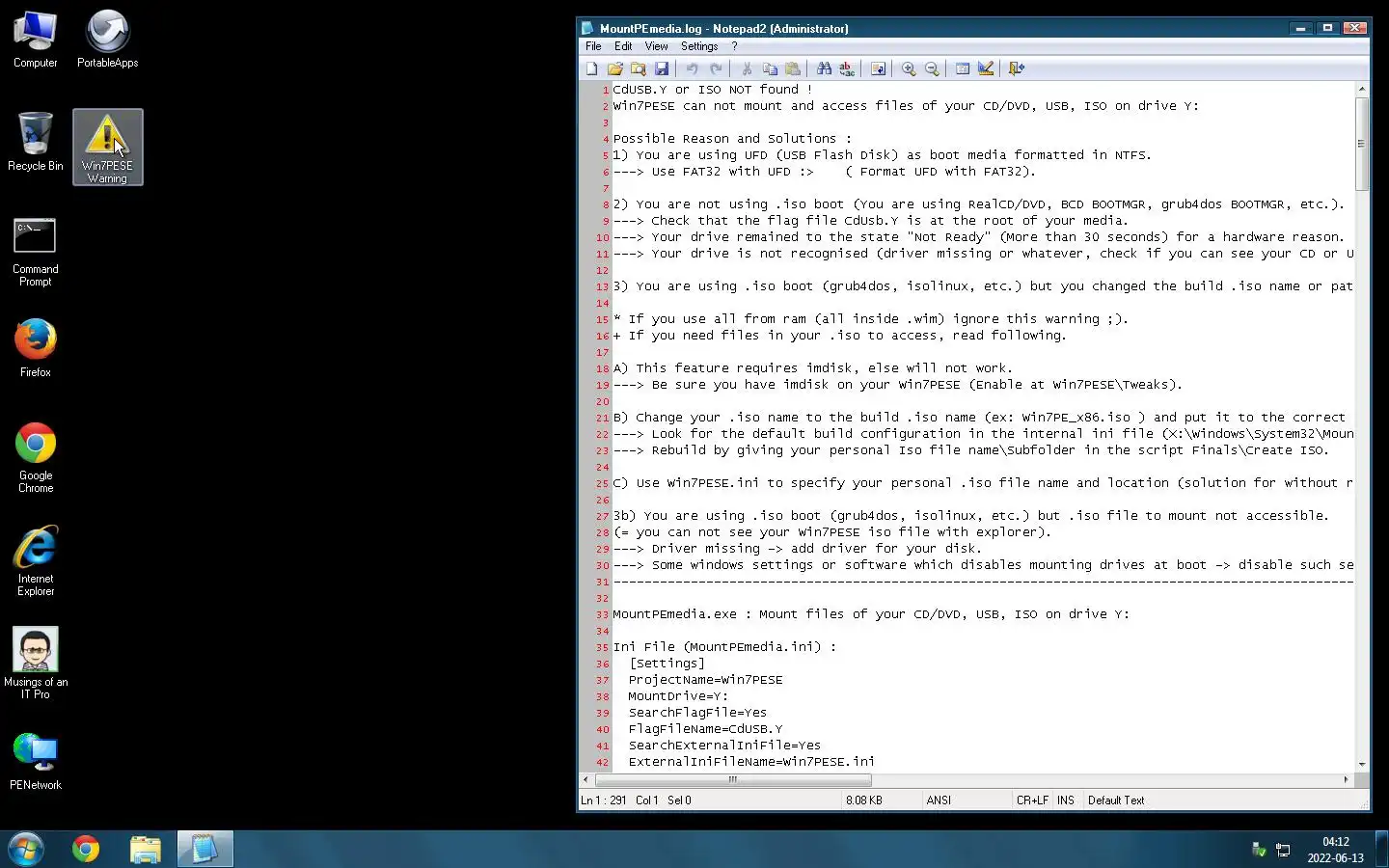Click the "MountDrive=Y:" line

(x=678, y=696)
